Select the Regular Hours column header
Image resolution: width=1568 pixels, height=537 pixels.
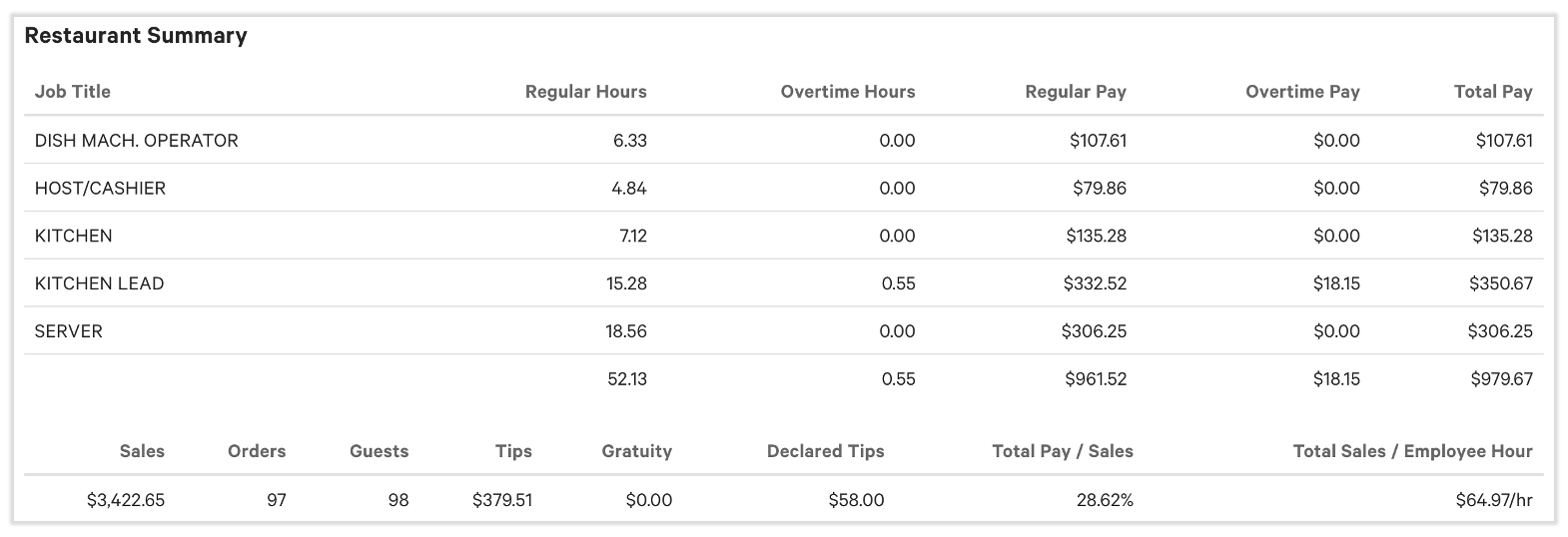pyautogui.click(x=585, y=92)
